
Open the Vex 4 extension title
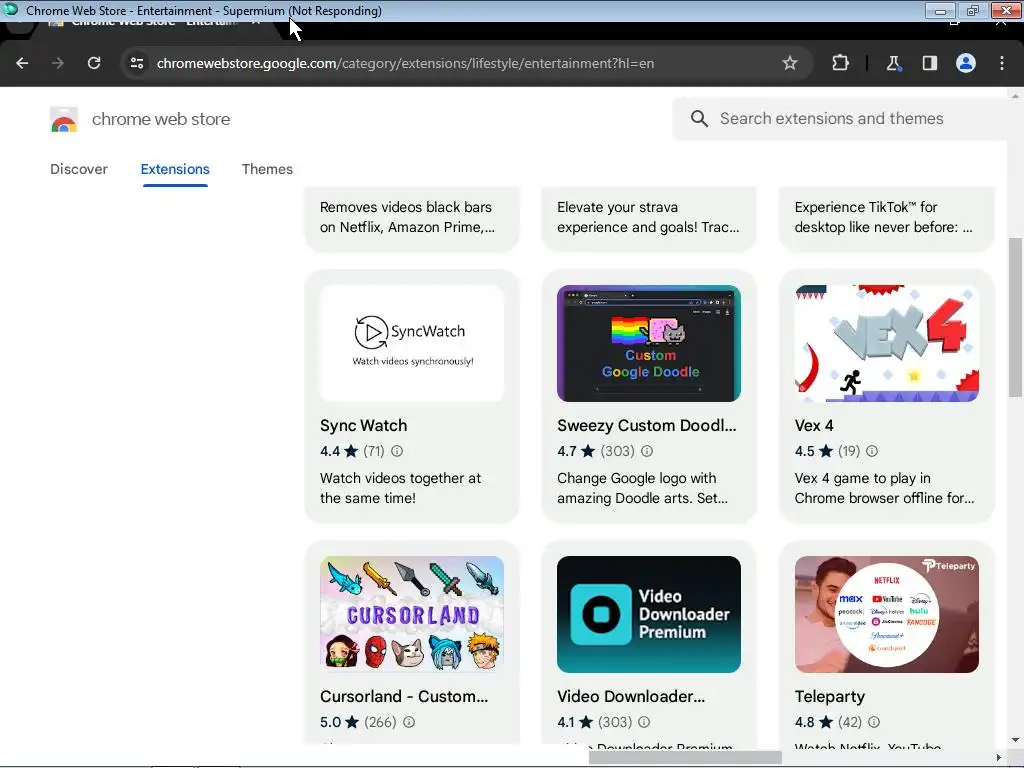click(x=814, y=426)
